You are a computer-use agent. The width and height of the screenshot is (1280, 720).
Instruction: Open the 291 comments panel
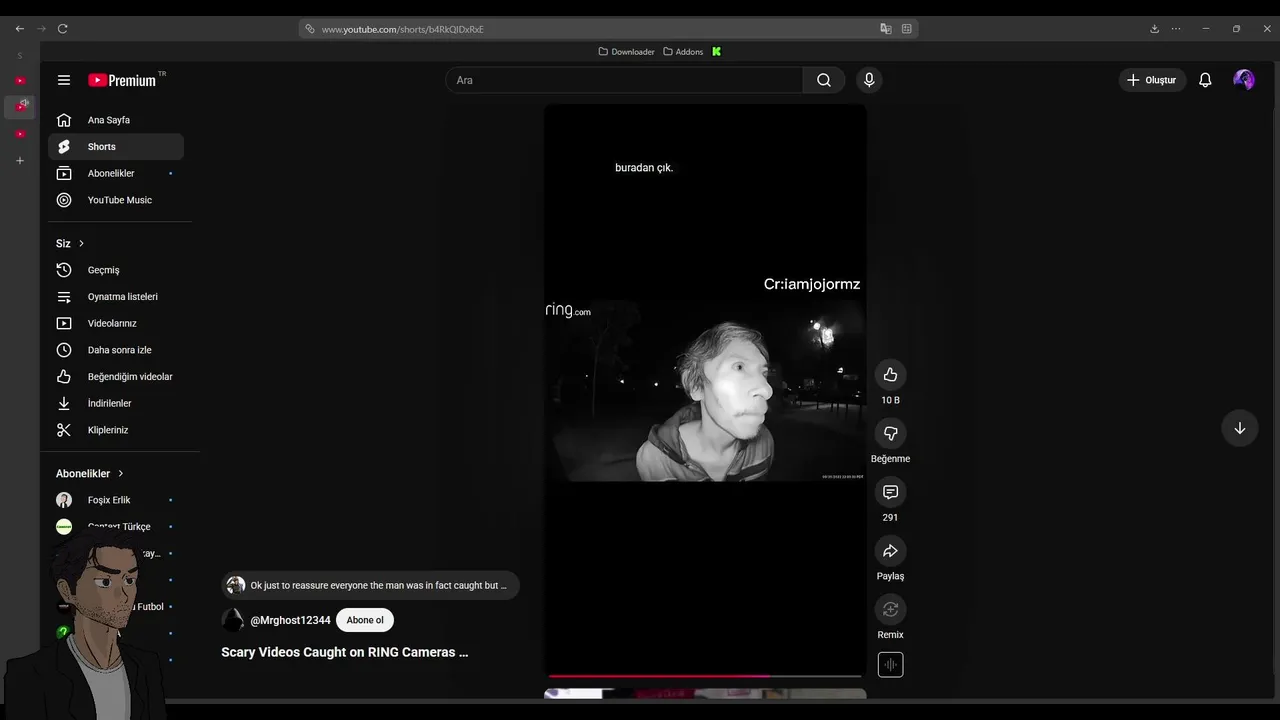click(890, 492)
